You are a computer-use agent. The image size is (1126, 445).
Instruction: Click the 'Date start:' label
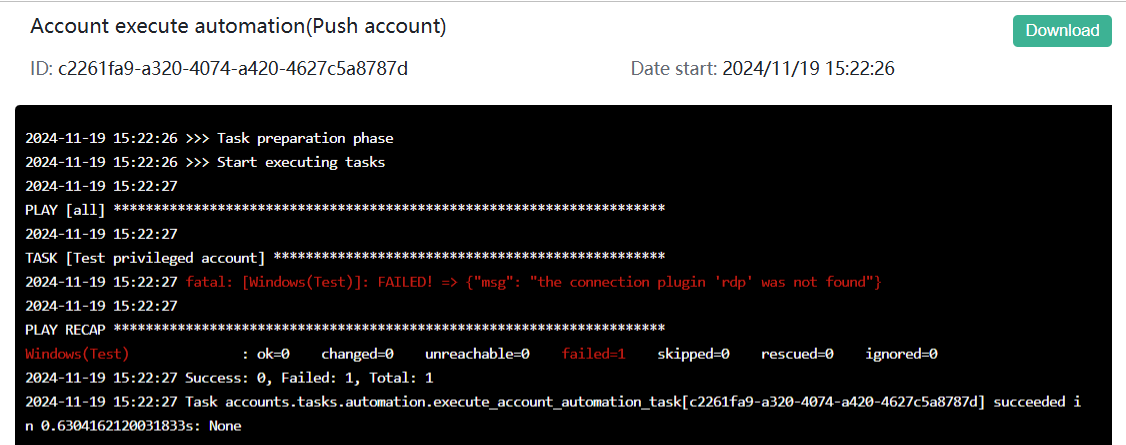674,69
